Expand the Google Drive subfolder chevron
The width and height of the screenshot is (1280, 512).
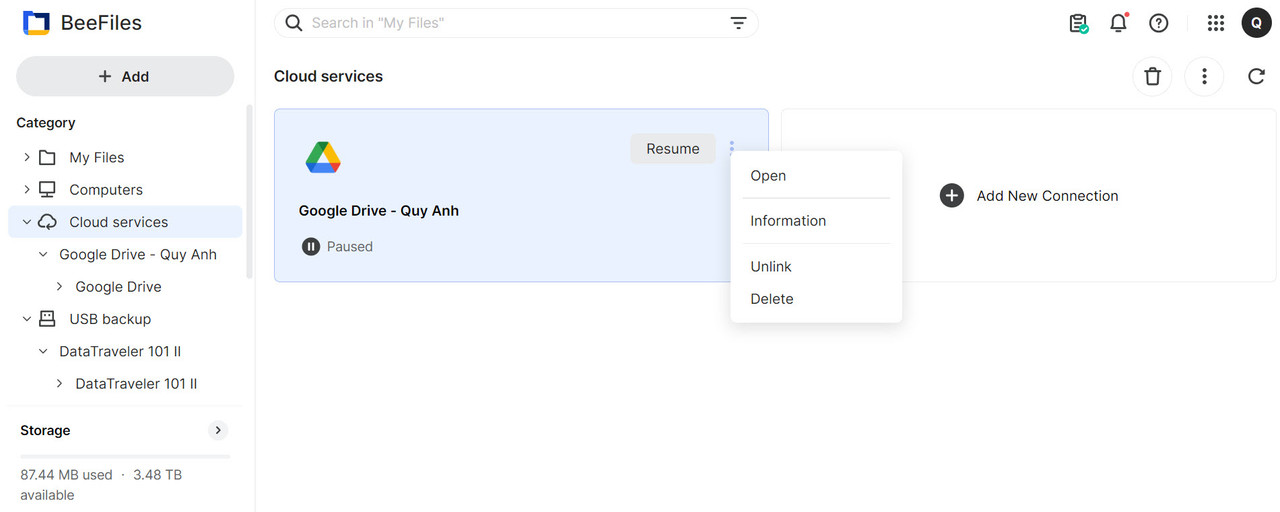coord(59,287)
